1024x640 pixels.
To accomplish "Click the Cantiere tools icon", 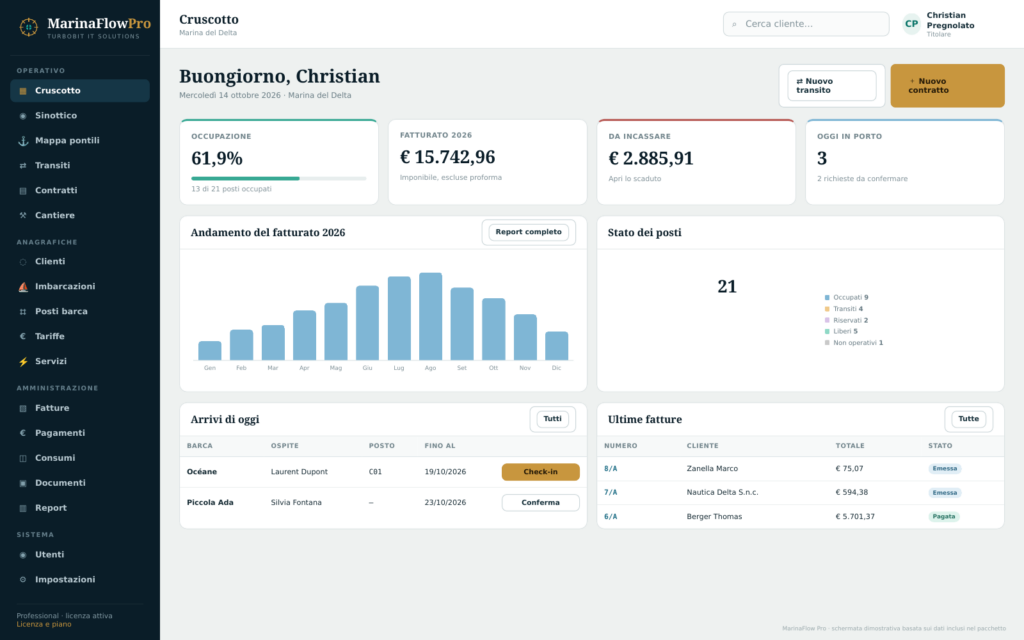I will coord(23,216).
